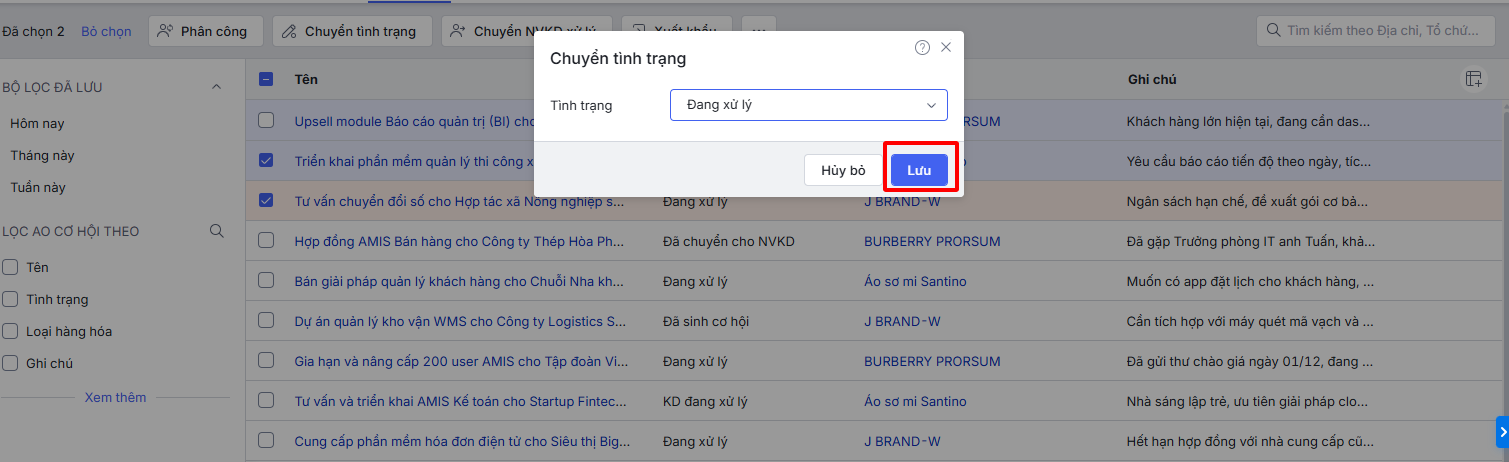Select the Tháng này saved filter
Viewport: 1509px width, 462px height.
point(42,155)
